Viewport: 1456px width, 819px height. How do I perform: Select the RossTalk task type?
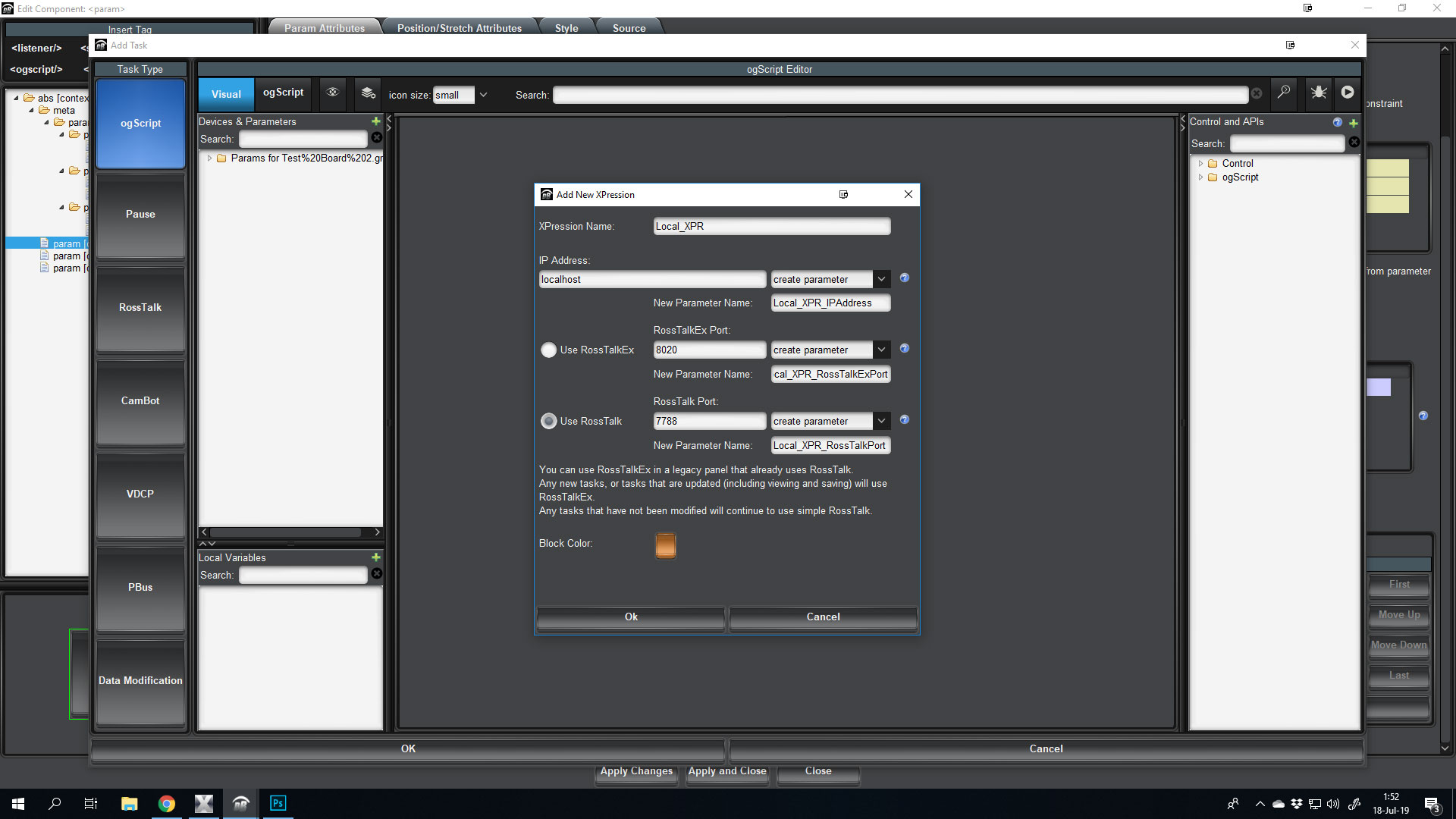pos(140,308)
